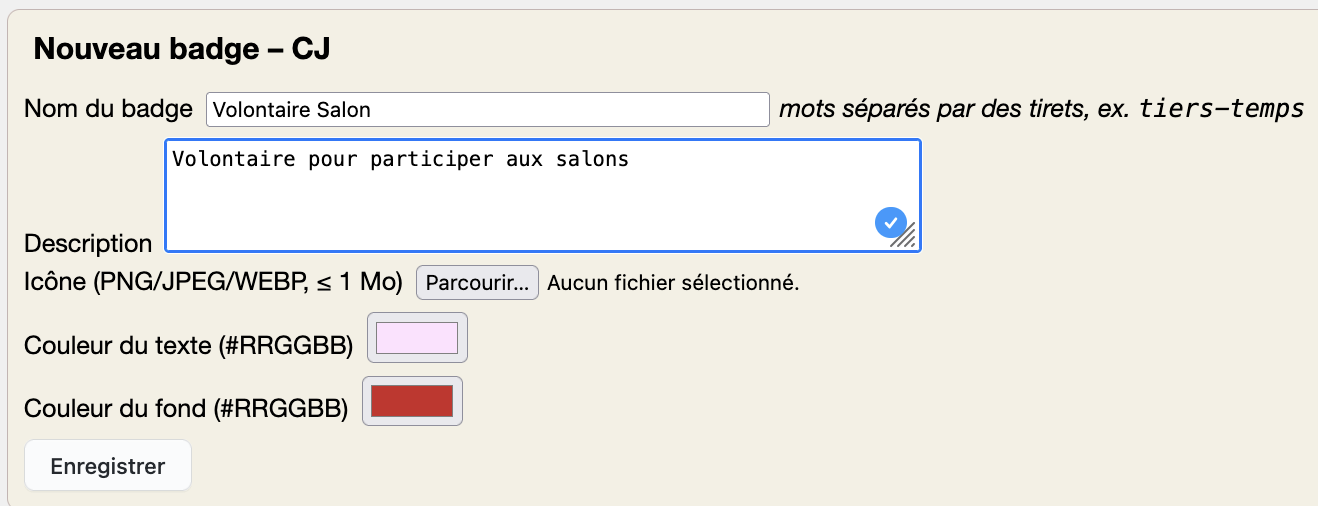Image resolution: width=1318 pixels, height=506 pixels.
Task: Click the textarea resize handle corner
Action: point(906,238)
